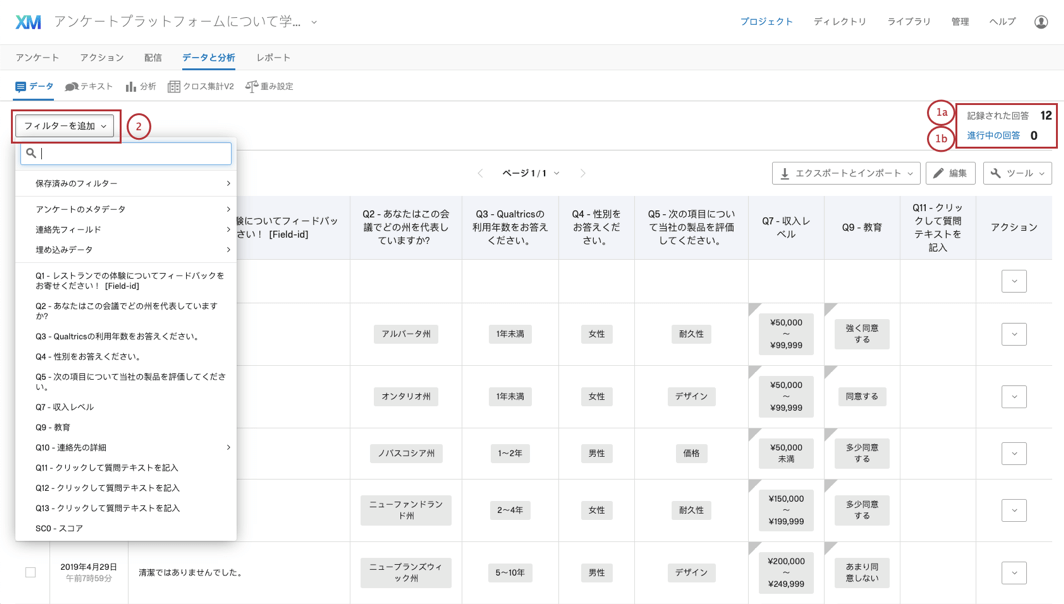
Task: Select SC0 - スコア filter option
Action: (x=126, y=528)
